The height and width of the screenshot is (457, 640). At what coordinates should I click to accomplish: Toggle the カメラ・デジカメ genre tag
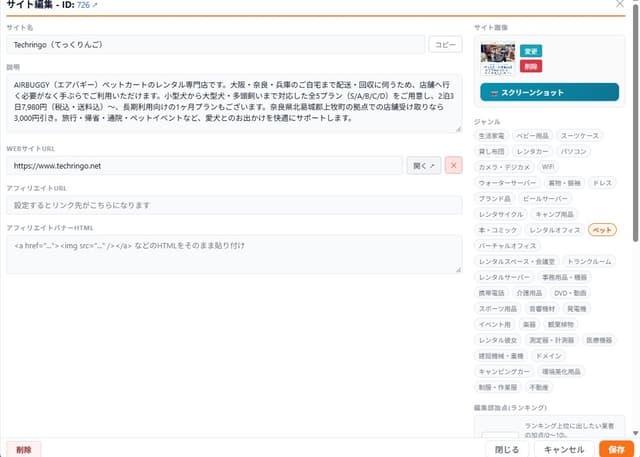coord(504,167)
